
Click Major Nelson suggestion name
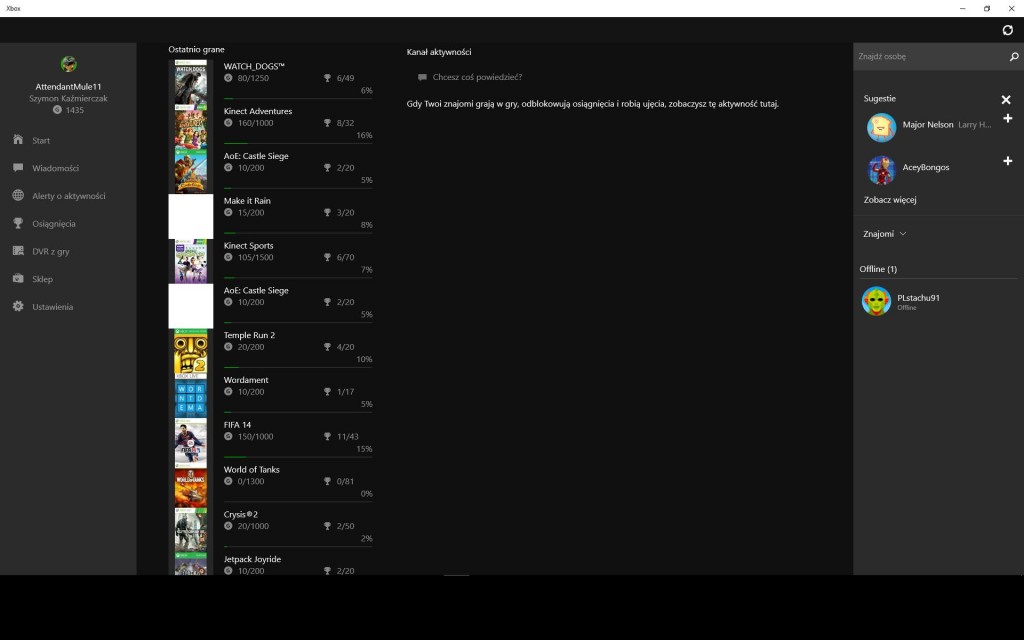pos(927,125)
